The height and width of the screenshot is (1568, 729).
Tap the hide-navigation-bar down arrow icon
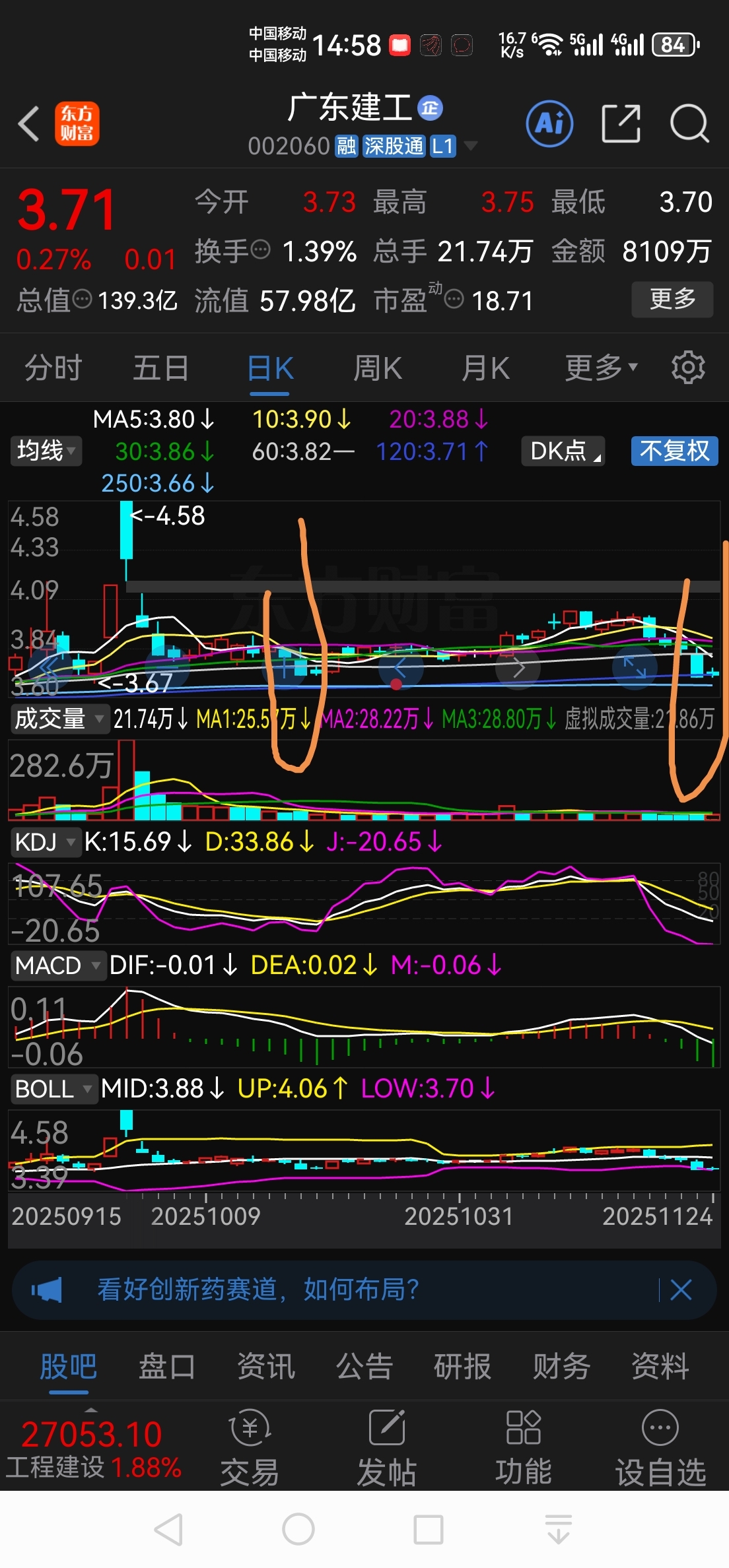(x=559, y=1529)
